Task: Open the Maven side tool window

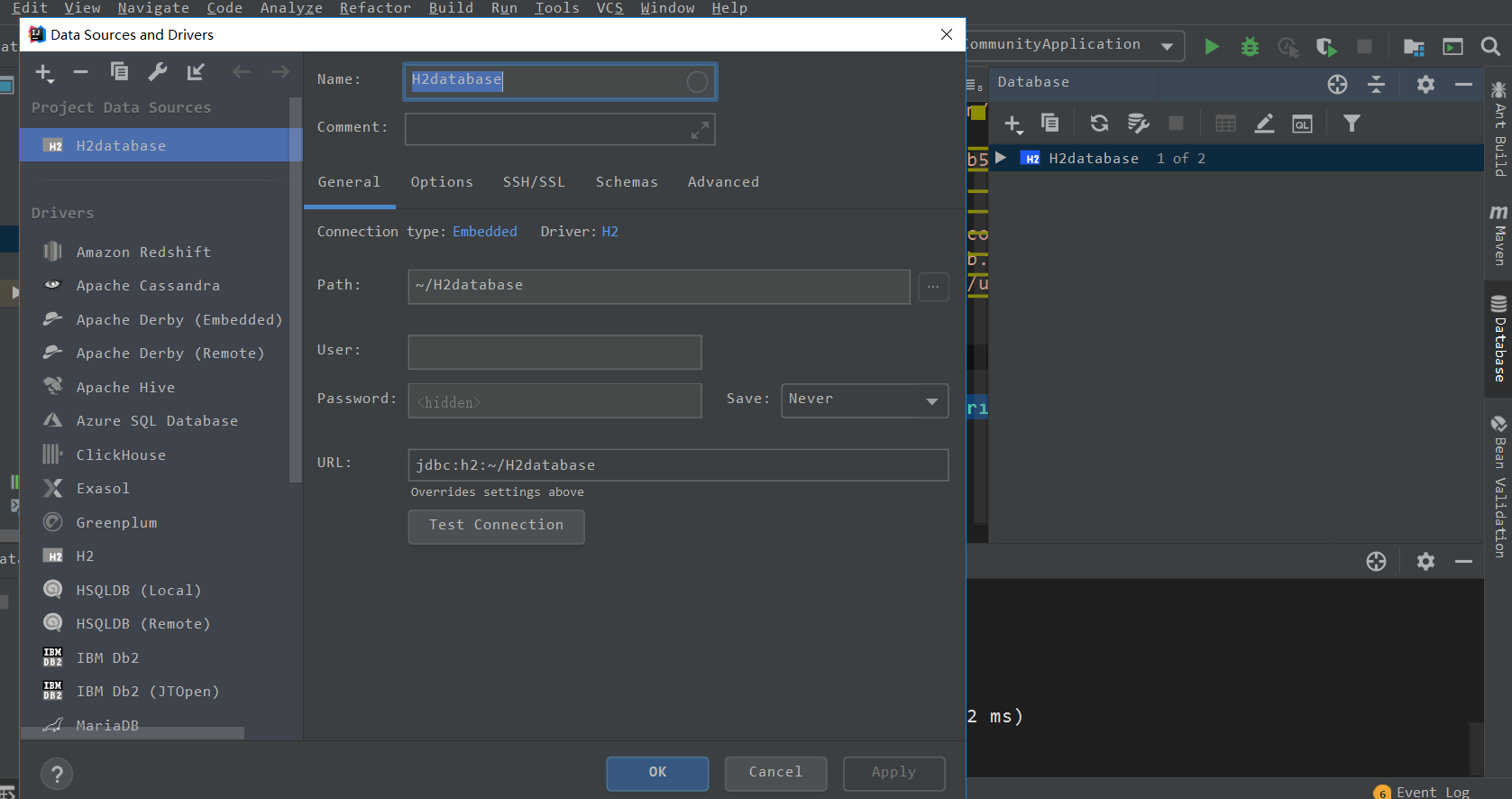Action: (x=1498, y=234)
